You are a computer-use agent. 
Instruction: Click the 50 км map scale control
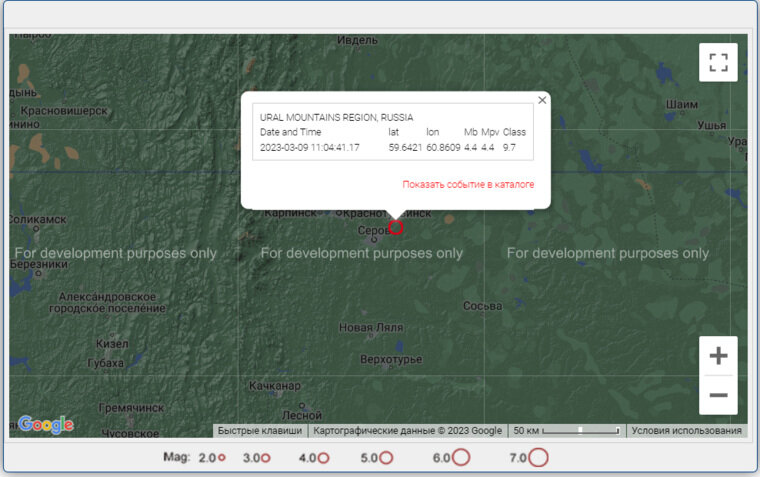click(566, 430)
